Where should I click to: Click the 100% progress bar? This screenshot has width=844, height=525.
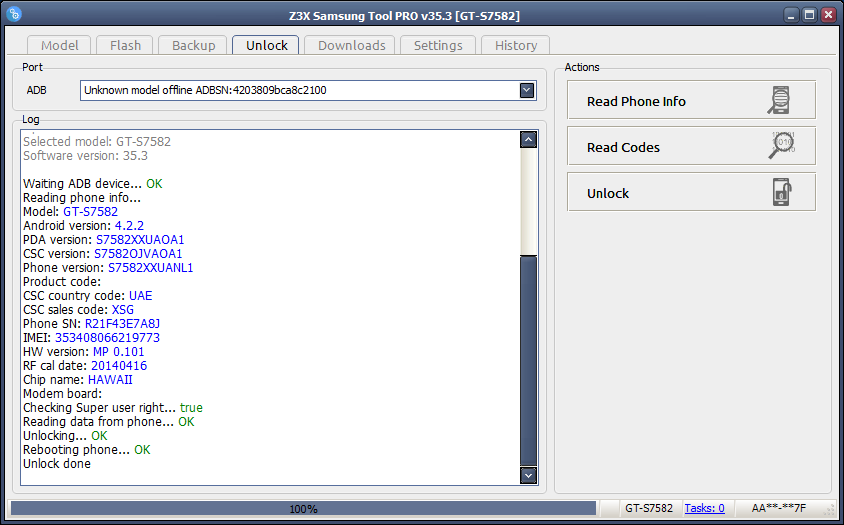pyautogui.click(x=303, y=508)
